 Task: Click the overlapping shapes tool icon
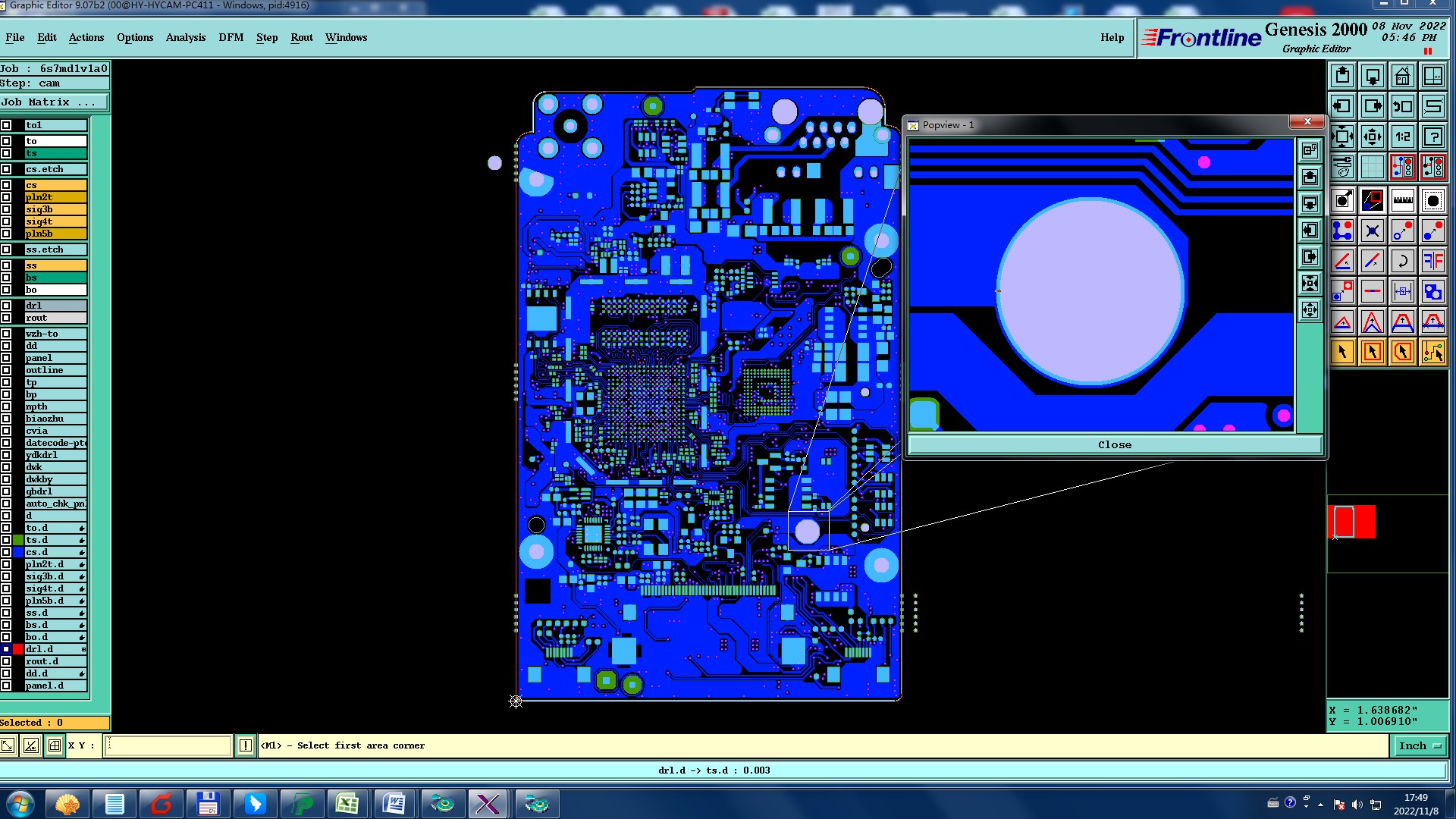click(1433, 291)
